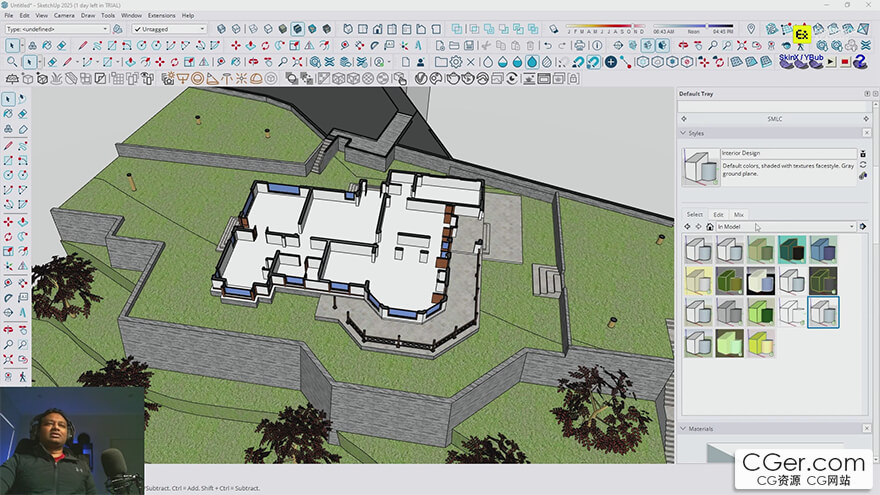The height and width of the screenshot is (495, 880).
Task: Select the teal background style thumbnail
Action: (792, 249)
